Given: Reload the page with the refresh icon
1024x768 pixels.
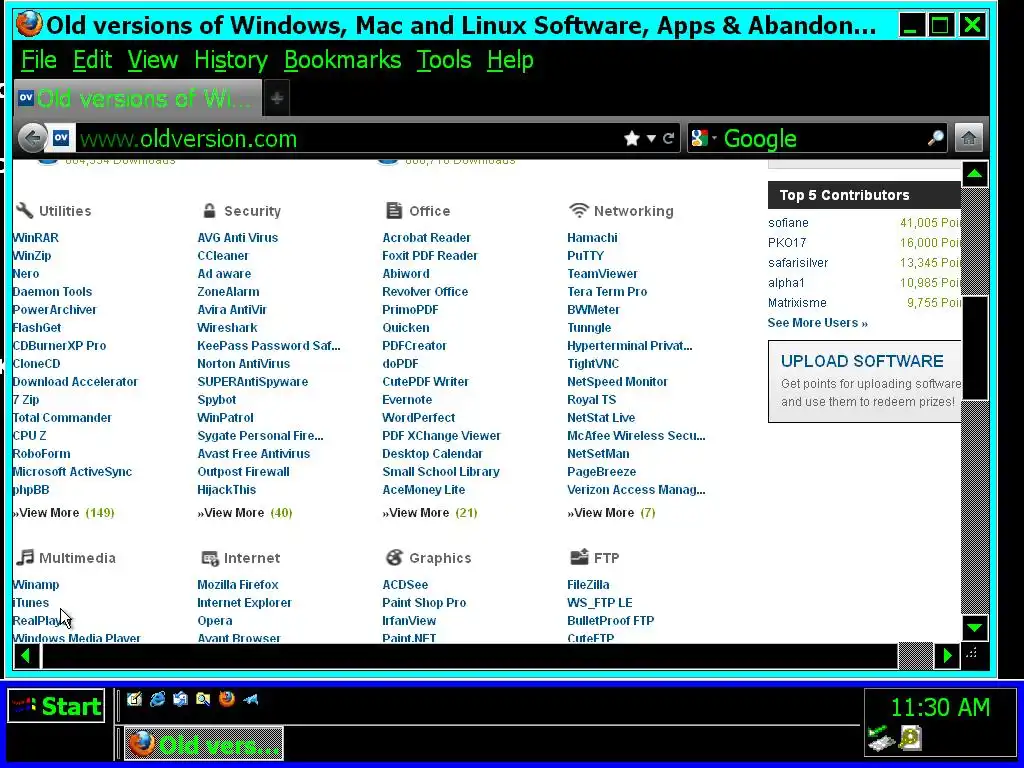Looking at the screenshot, I should (668, 138).
